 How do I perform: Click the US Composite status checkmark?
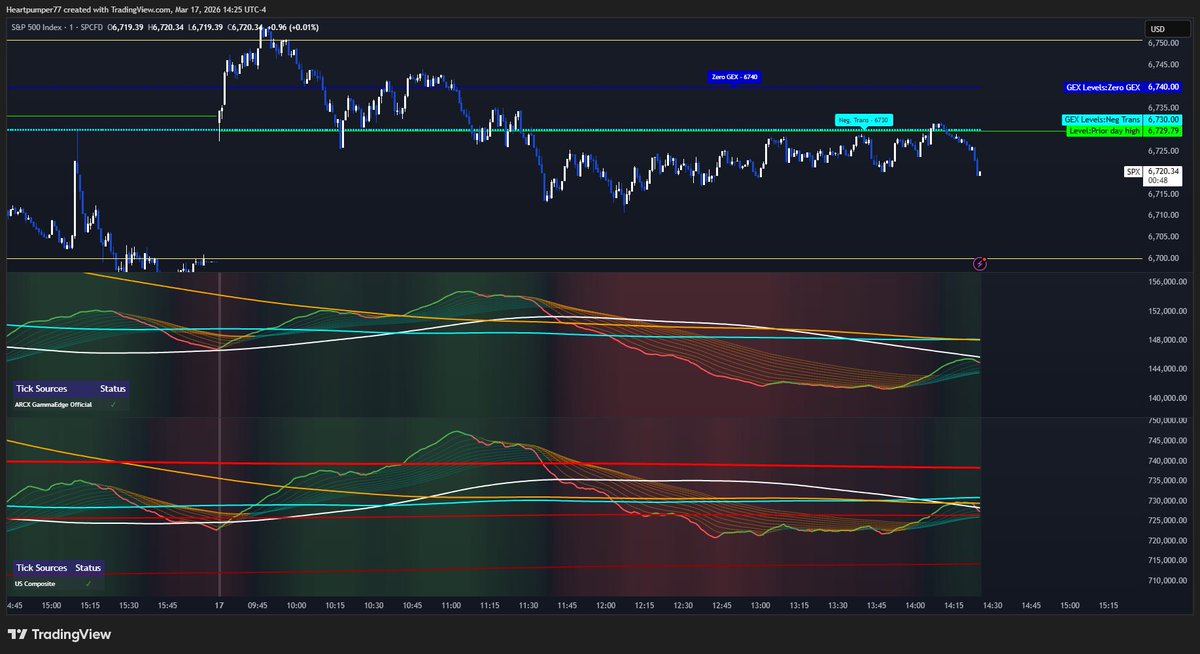point(87,583)
